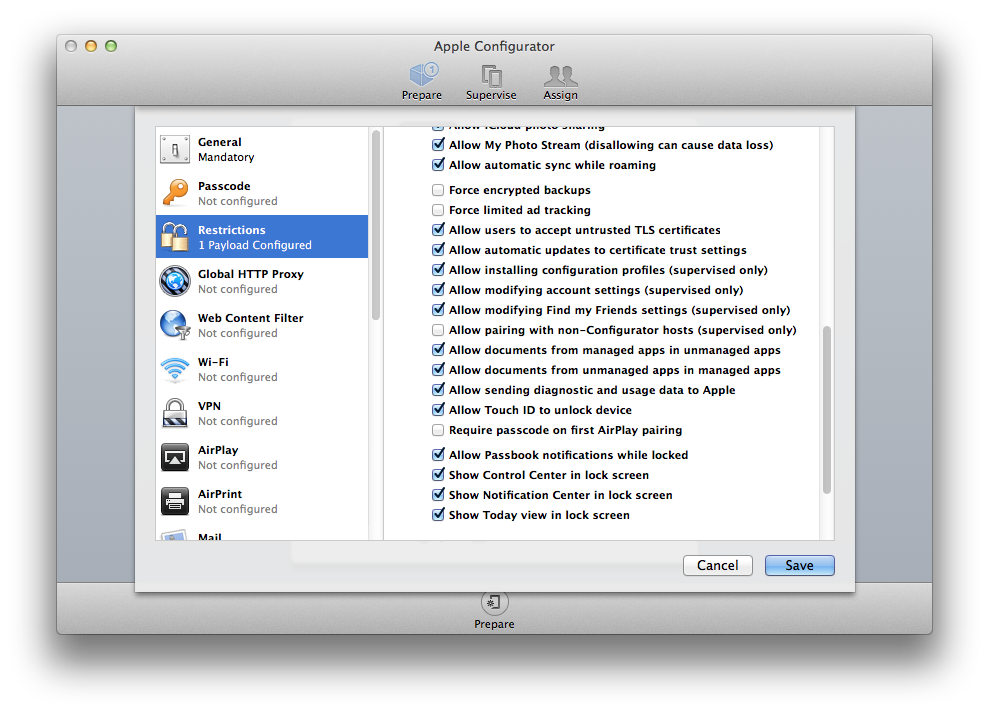Select the VPN row label
The image size is (989, 713).
[x=209, y=406]
